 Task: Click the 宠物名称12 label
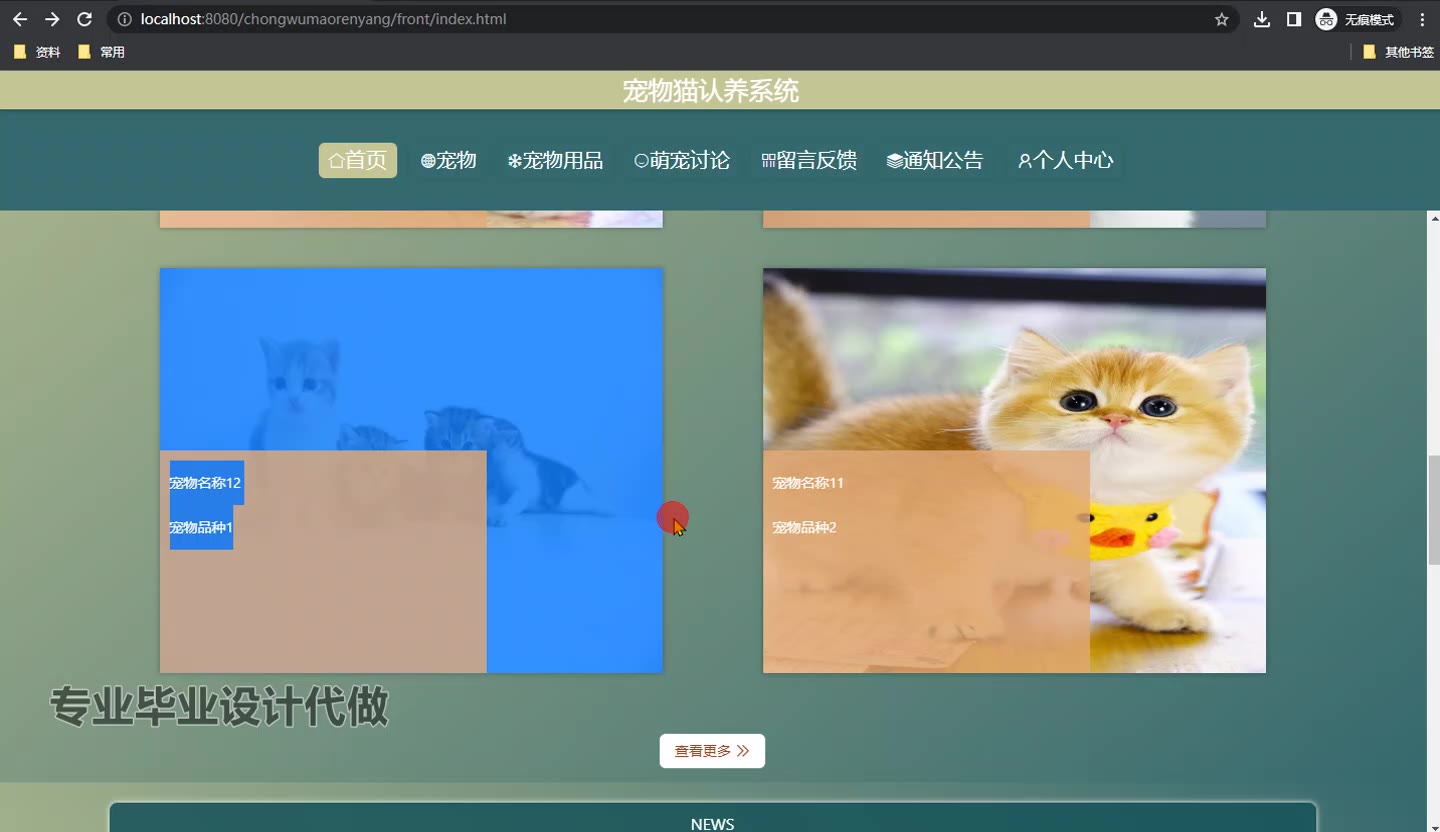pos(205,483)
